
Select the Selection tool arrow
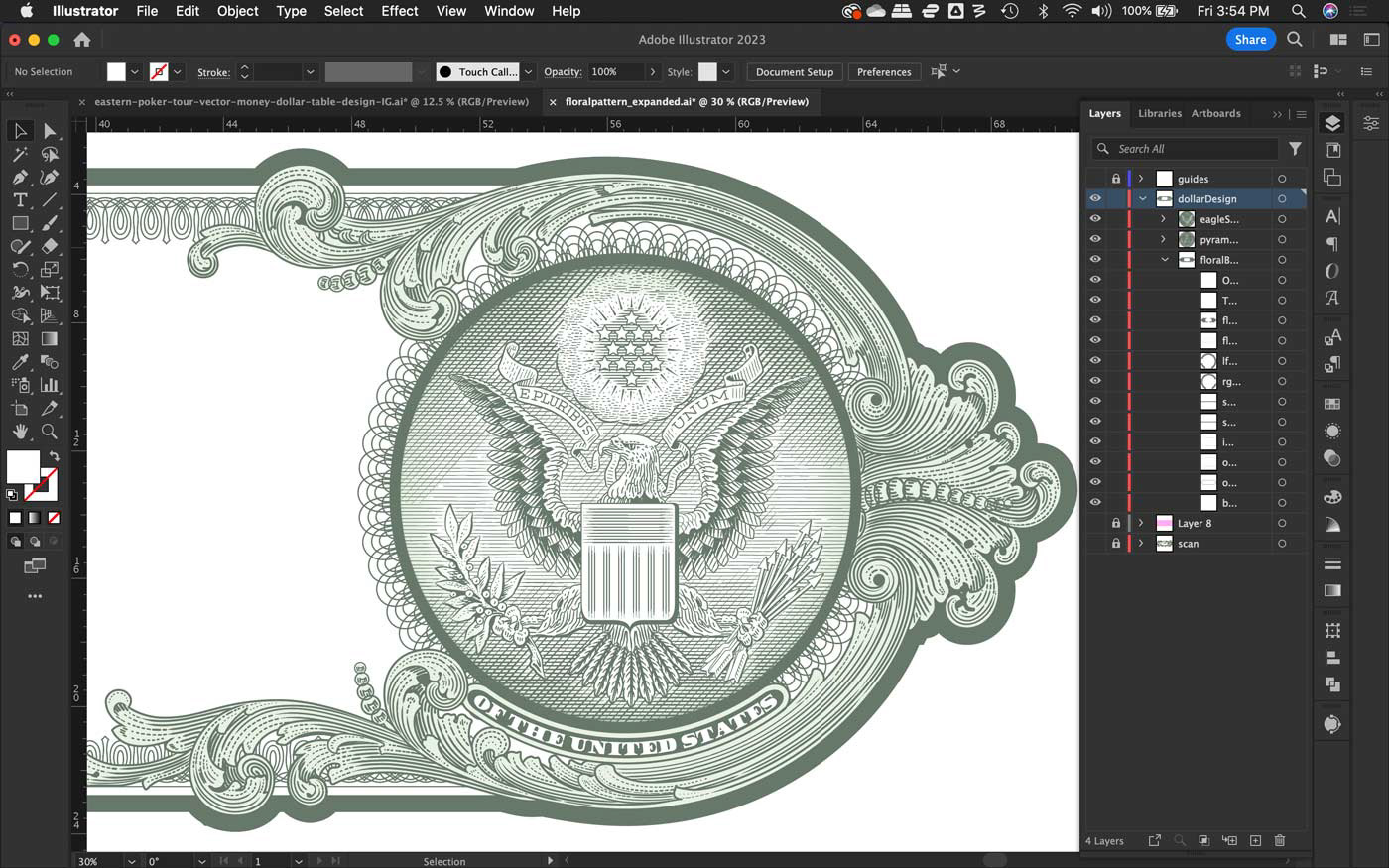(20, 131)
